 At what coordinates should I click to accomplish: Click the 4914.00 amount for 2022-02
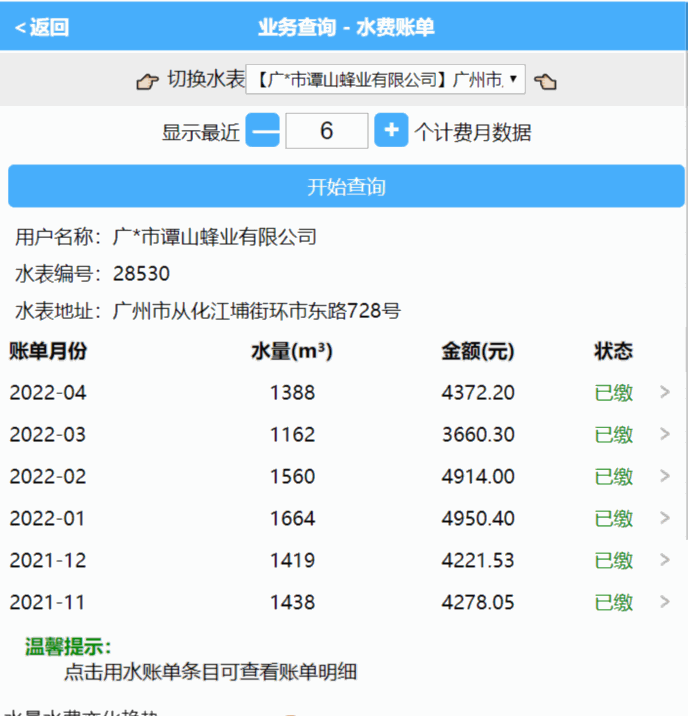point(478,477)
